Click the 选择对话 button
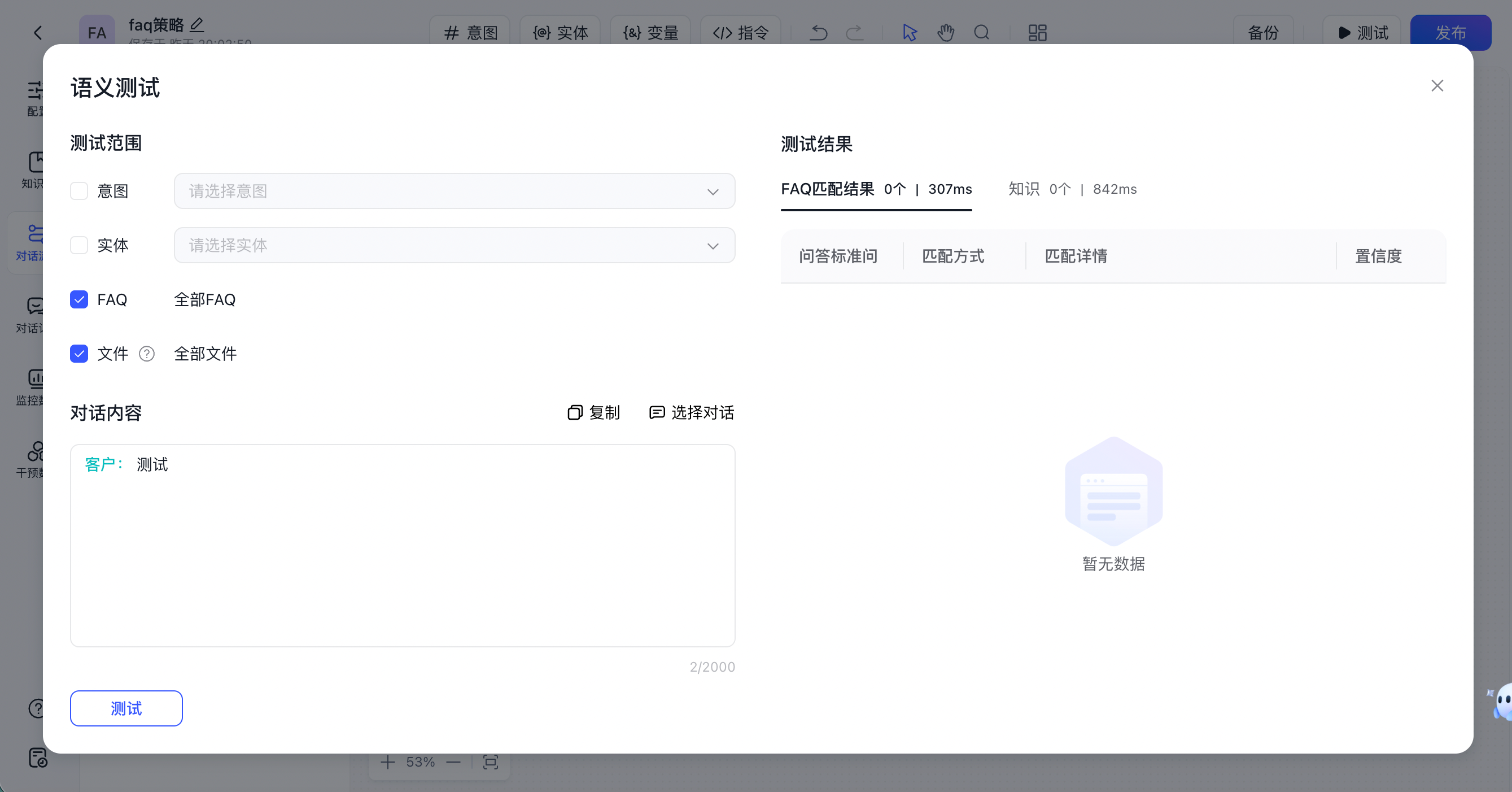The width and height of the screenshot is (1512, 792). point(692,412)
